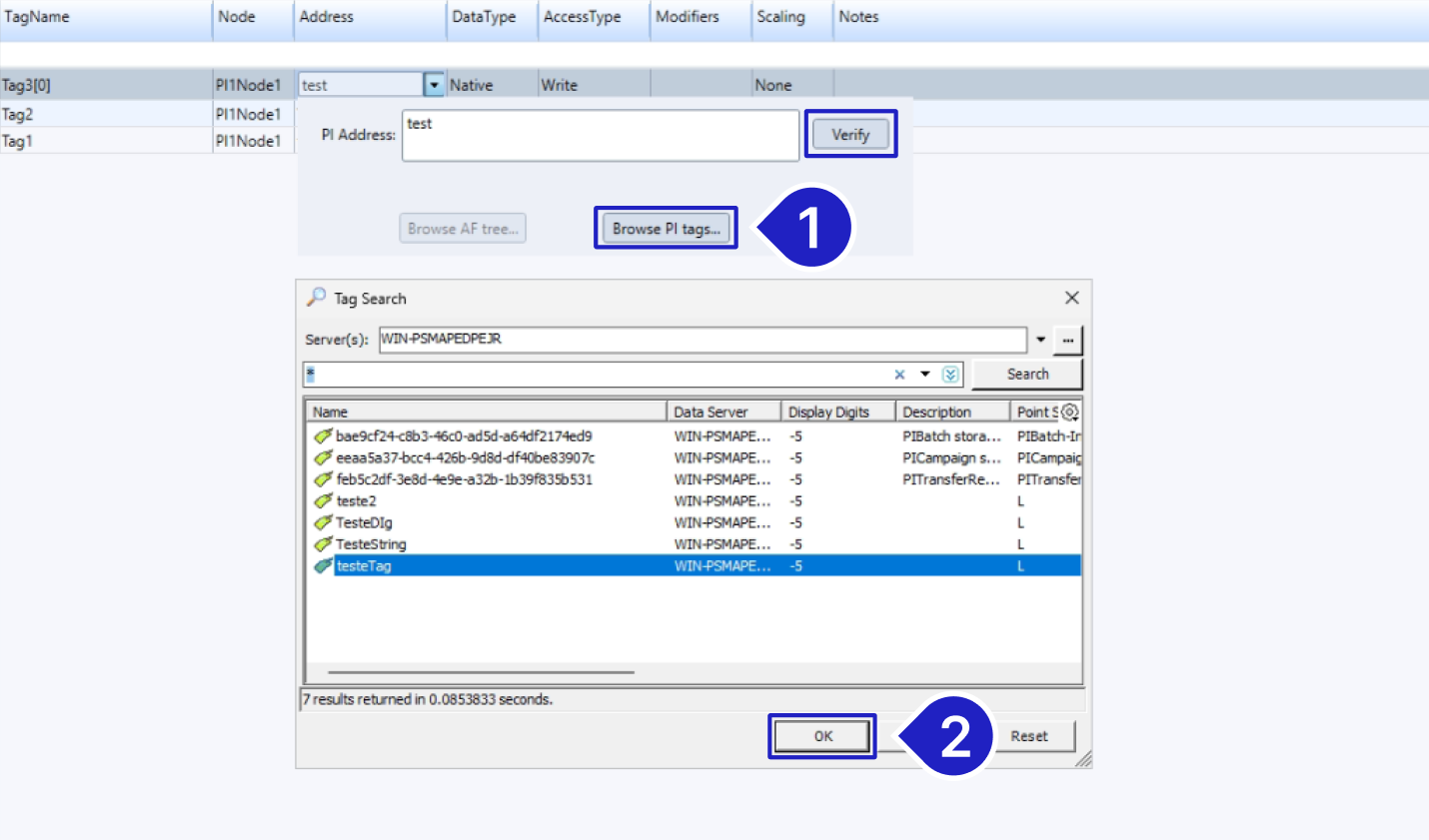This screenshot has width=1429, height=840.
Task: Click the Browse PI tags button
Action: (x=666, y=228)
